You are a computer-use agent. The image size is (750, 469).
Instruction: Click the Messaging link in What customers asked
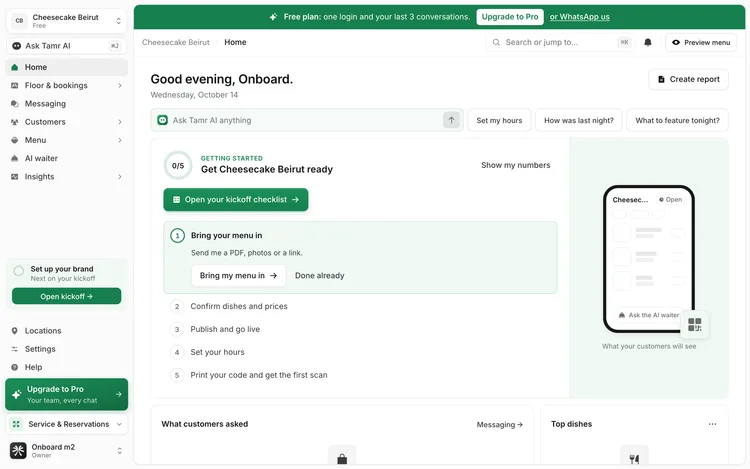(499, 425)
